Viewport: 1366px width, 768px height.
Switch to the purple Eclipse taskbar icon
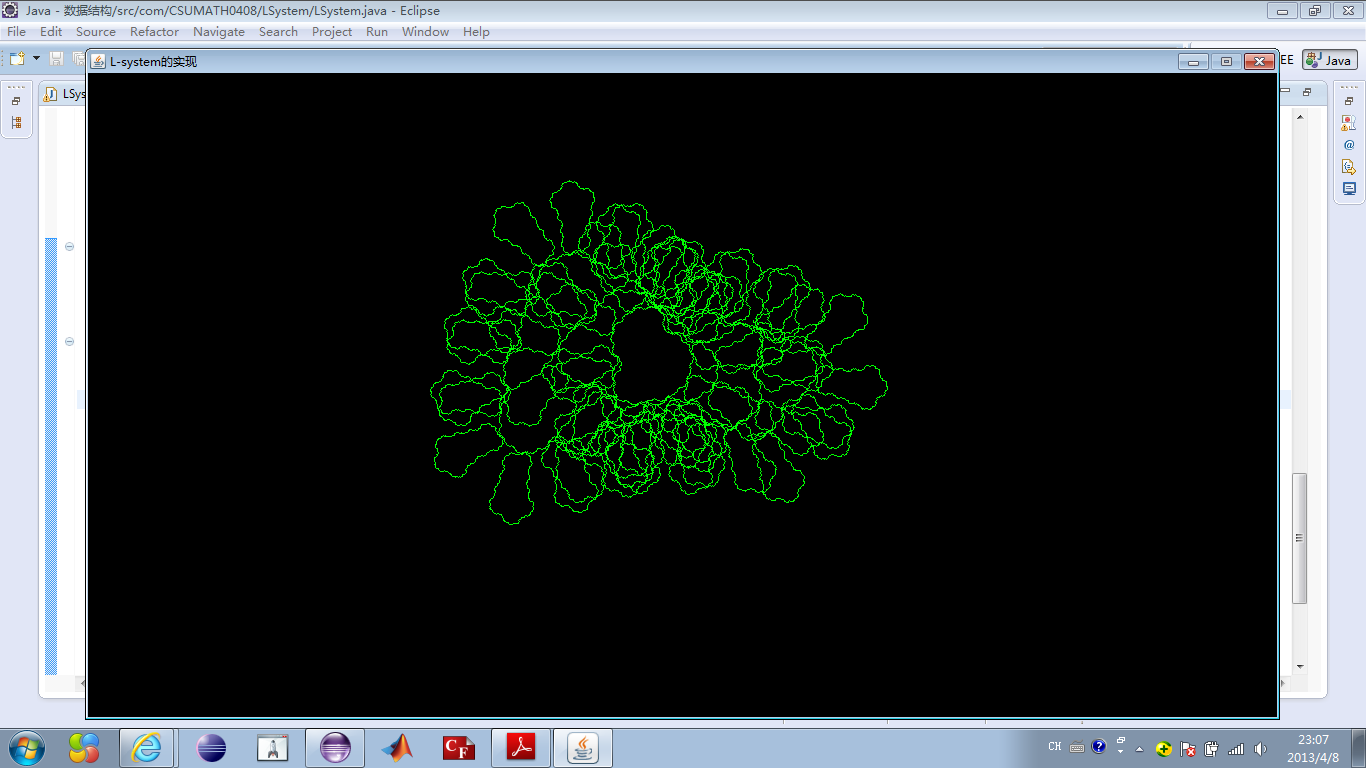coord(335,747)
